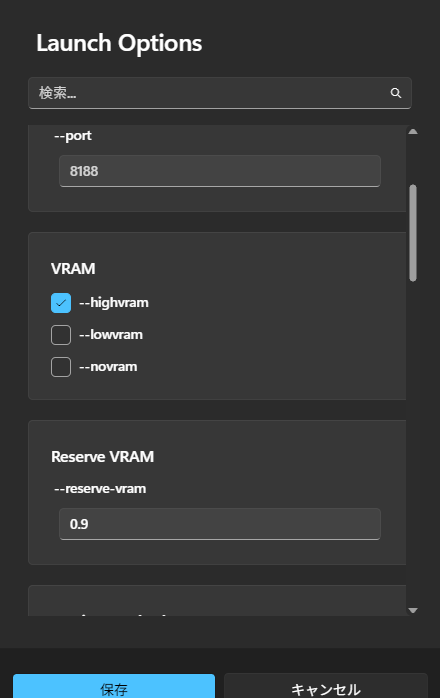Viewport: 440px width, 698px height.
Task: Click the --port field showing 8188
Action: 220,171
